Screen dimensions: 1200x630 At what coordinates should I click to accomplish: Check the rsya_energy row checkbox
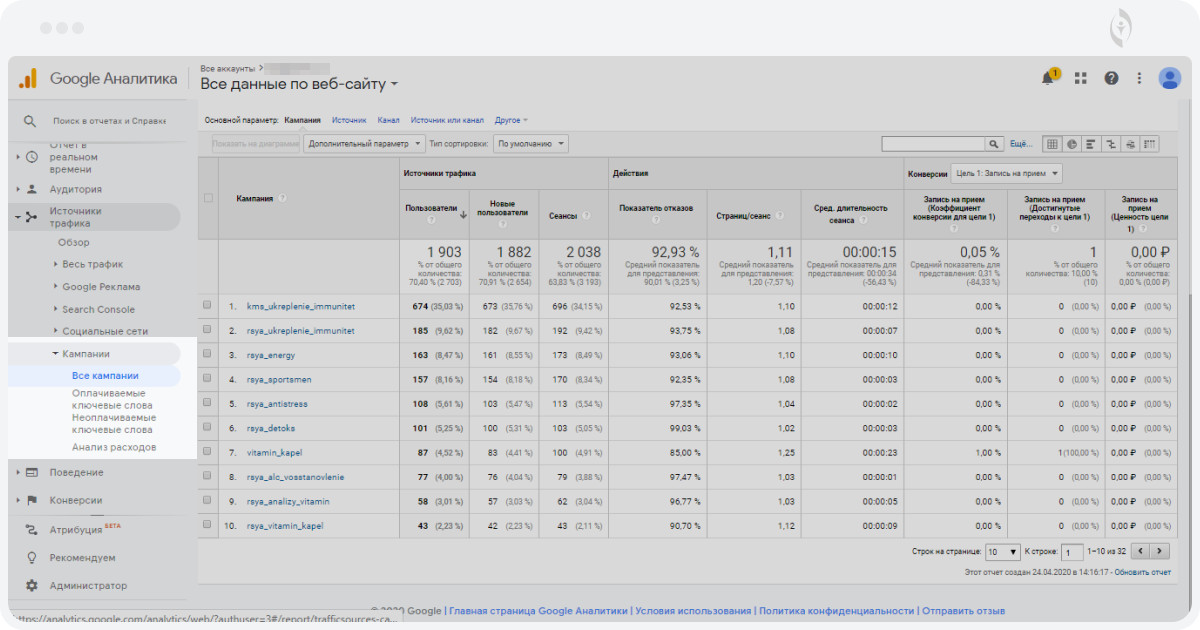pyautogui.click(x=207, y=354)
